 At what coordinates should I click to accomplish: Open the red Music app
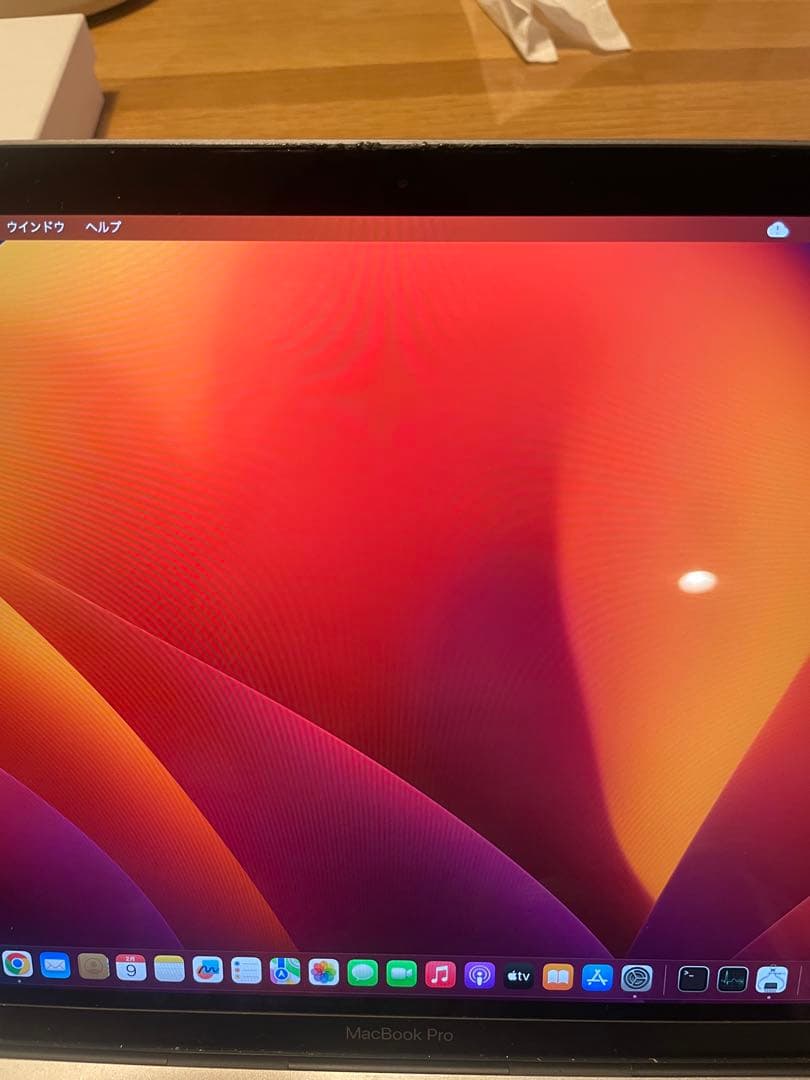click(440, 974)
